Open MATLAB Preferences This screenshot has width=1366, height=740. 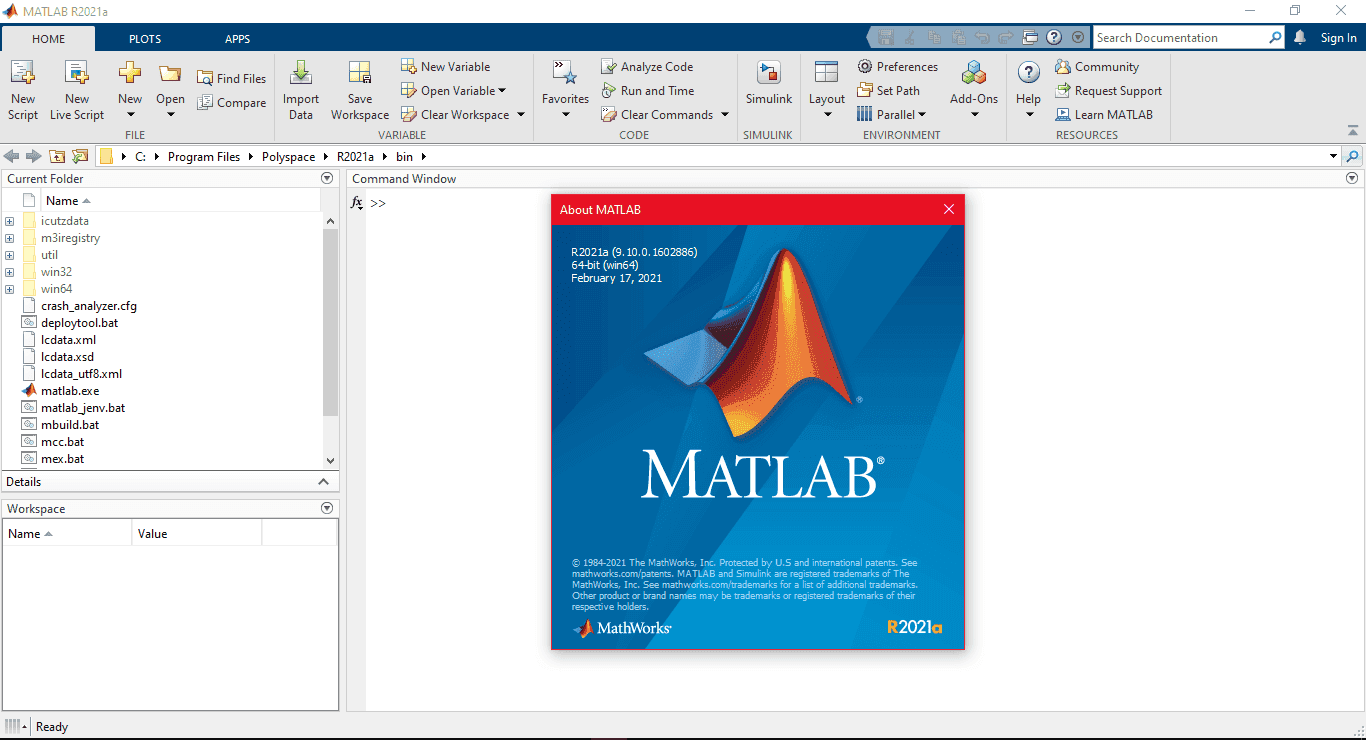coord(897,66)
